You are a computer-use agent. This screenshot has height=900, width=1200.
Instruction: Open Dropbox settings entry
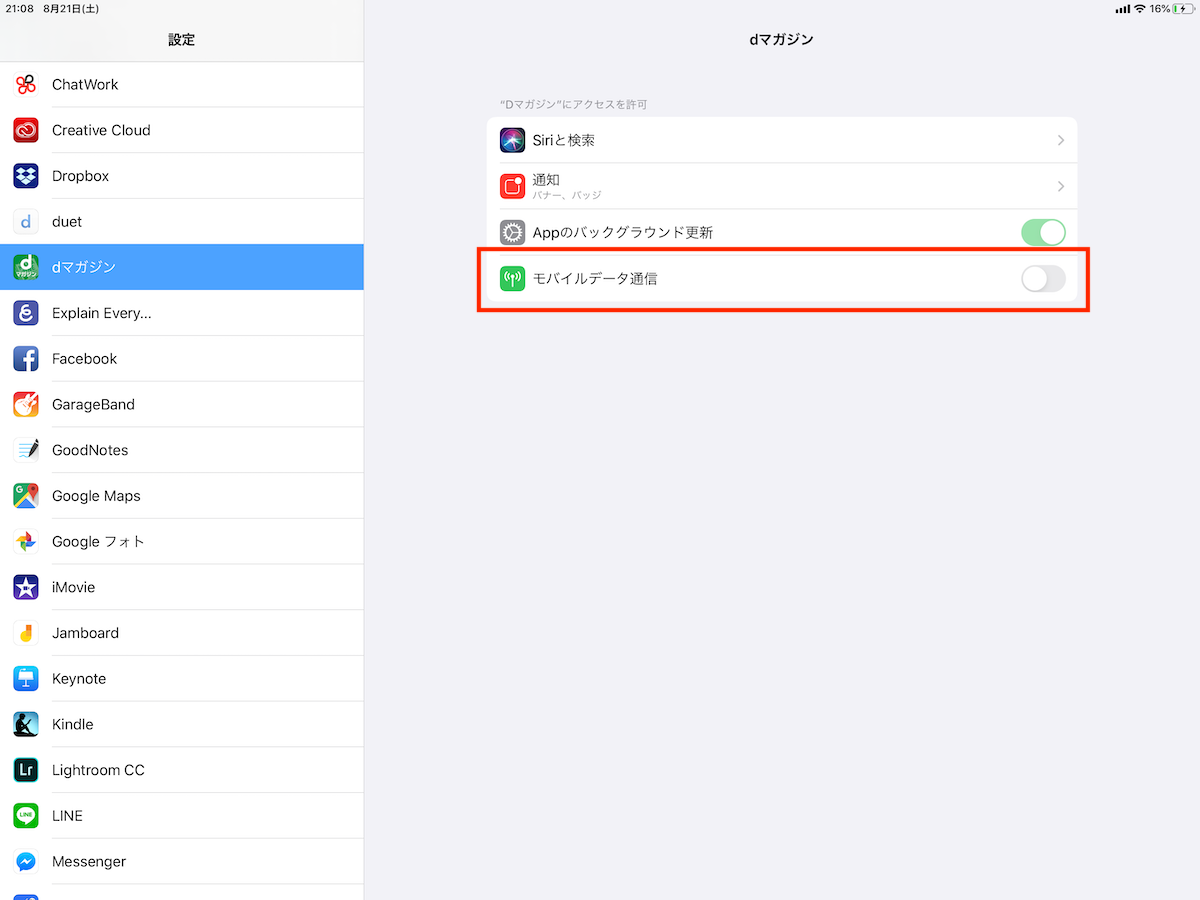(x=182, y=176)
